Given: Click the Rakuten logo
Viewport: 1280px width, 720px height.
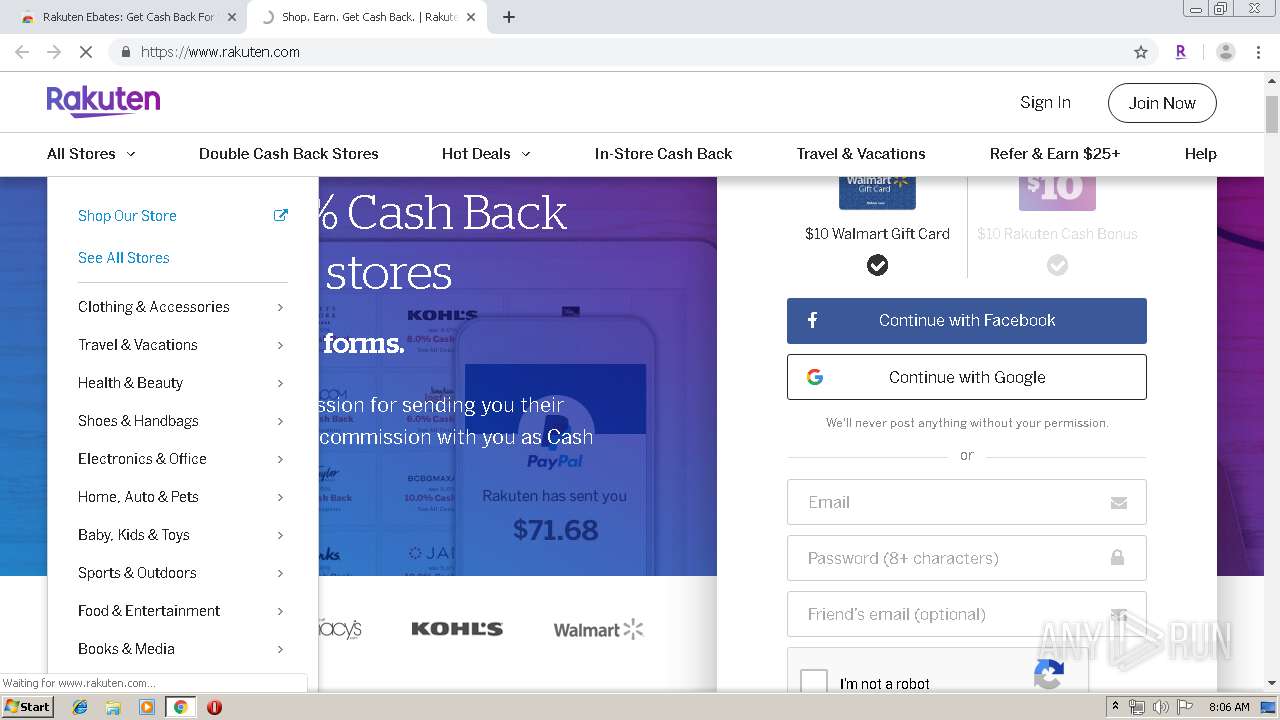Looking at the screenshot, I should (x=103, y=101).
